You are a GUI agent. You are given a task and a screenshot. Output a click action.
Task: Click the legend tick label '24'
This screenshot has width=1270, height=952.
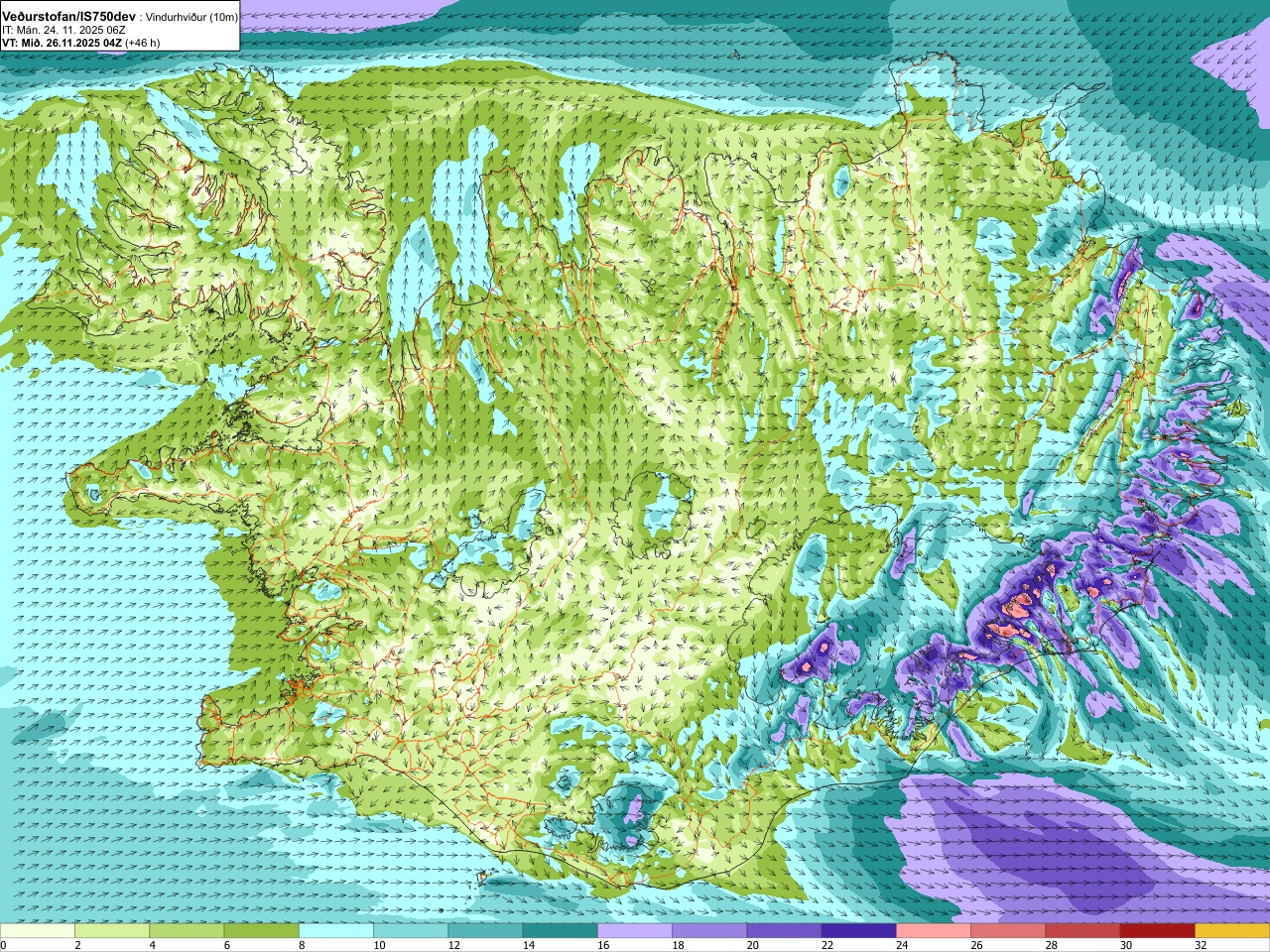coord(902,945)
